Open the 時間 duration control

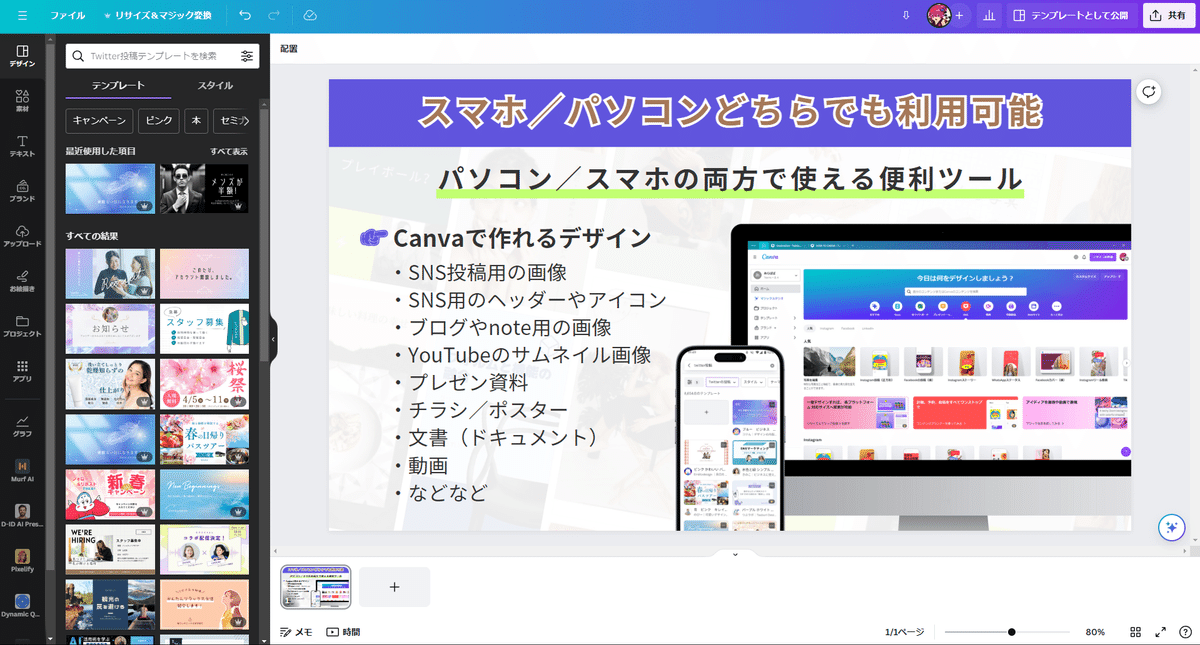pos(343,632)
